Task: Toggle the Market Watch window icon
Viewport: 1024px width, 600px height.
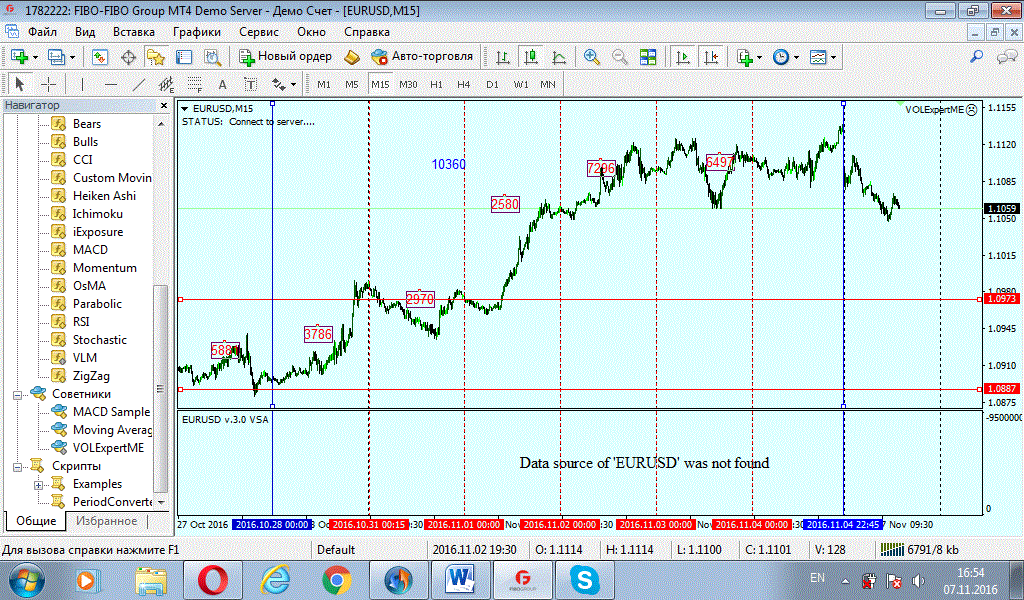Action: click(x=99, y=57)
